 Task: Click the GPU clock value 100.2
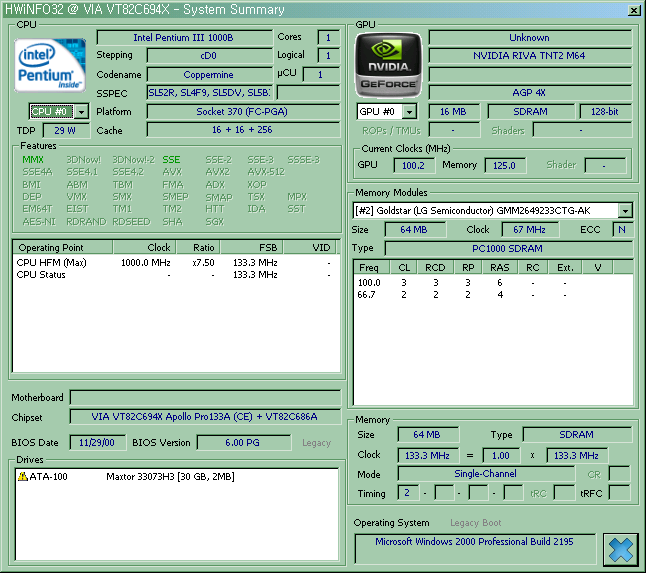click(x=414, y=166)
